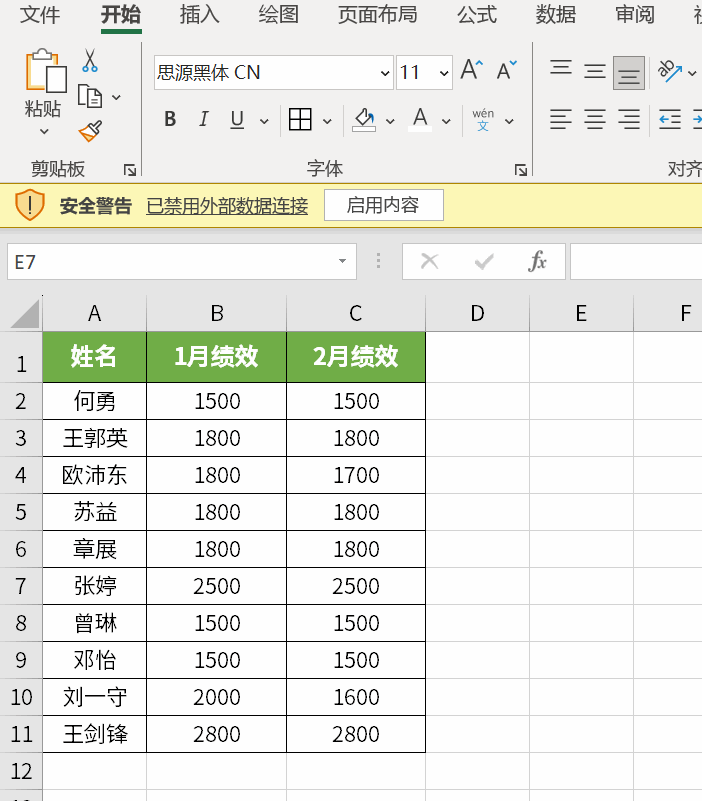Image resolution: width=702 pixels, height=801 pixels.
Task: Select cell containing 1600
Action: click(356, 697)
